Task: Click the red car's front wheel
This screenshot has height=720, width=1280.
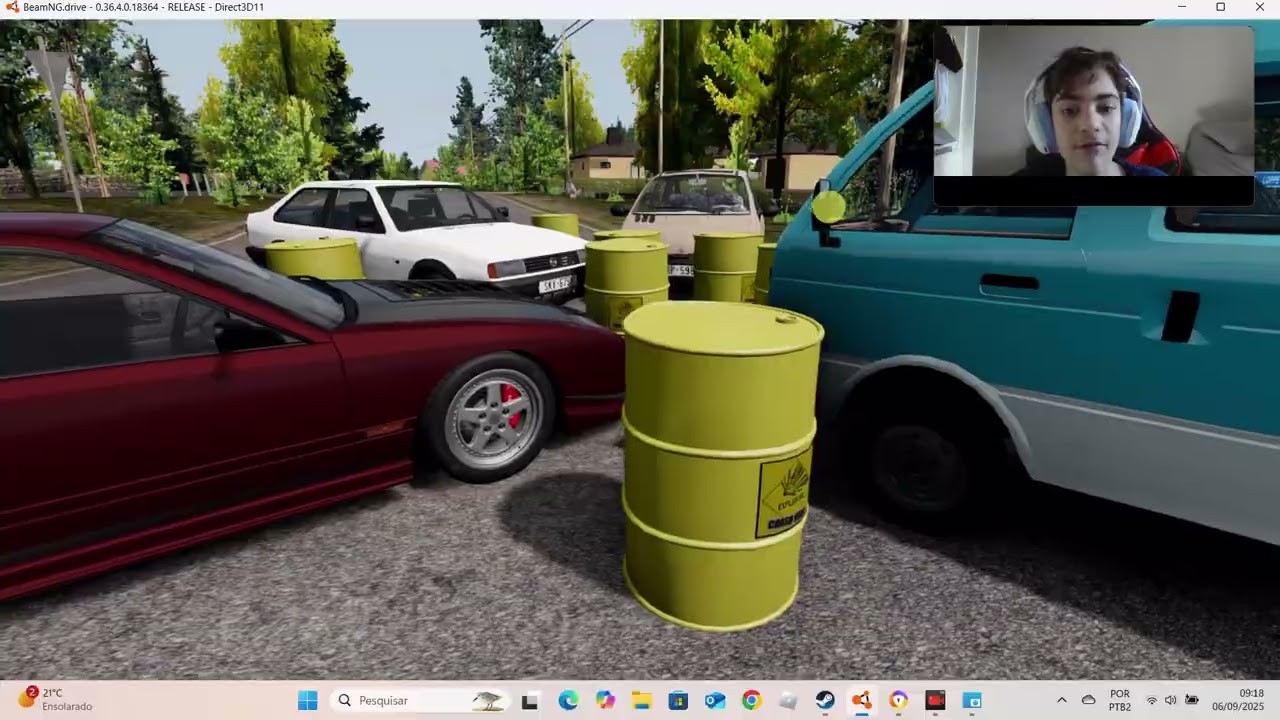Action: pos(490,418)
